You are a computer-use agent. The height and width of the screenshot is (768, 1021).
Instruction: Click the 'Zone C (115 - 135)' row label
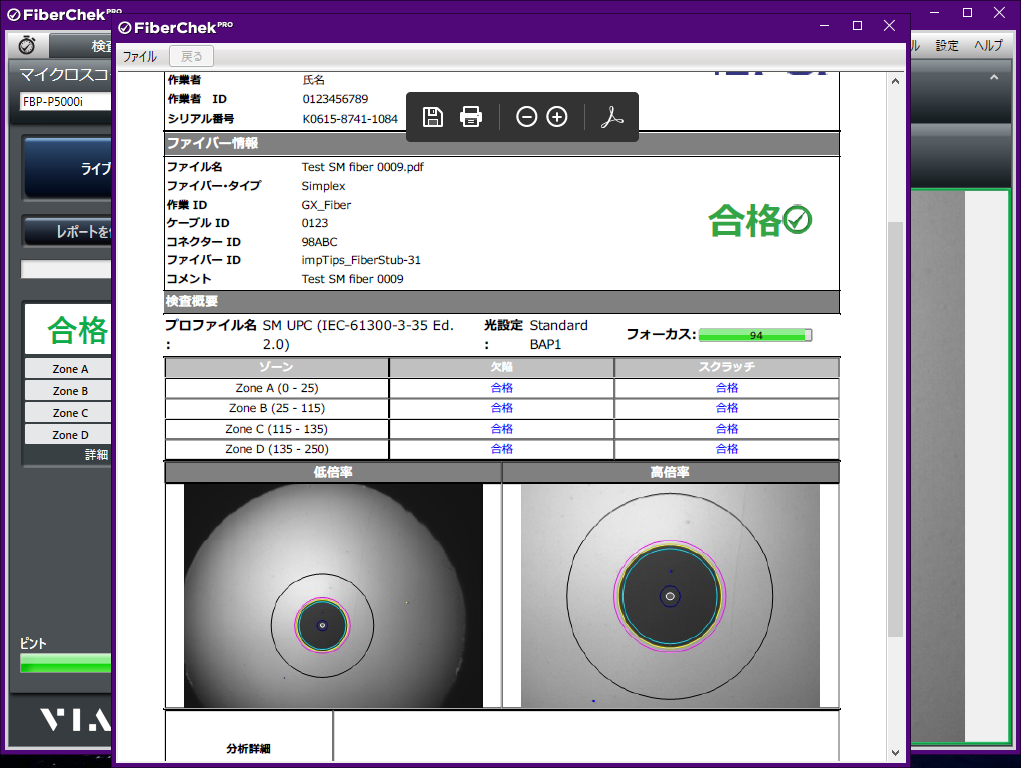click(277, 429)
